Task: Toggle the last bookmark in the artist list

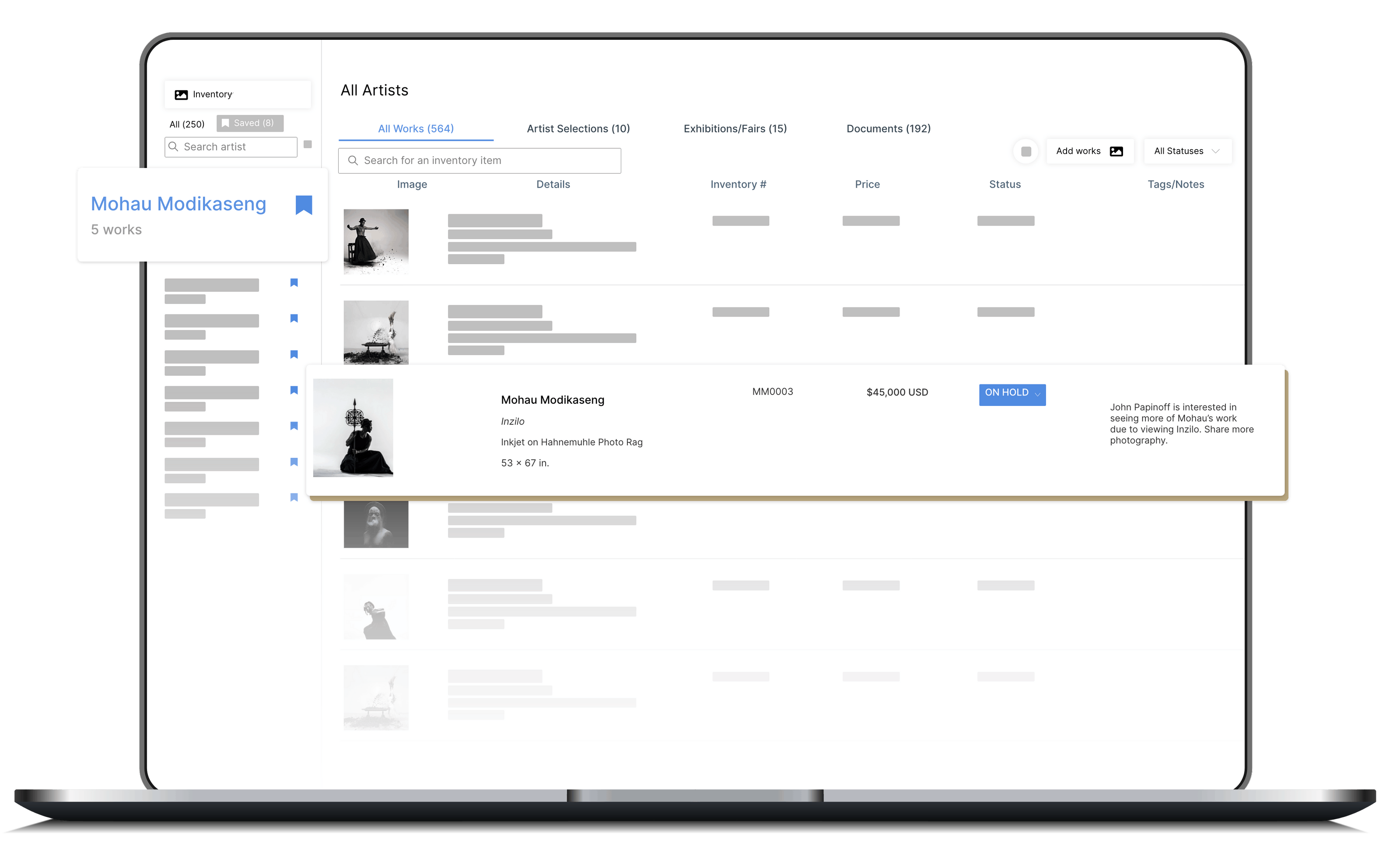Action: (x=294, y=497)
